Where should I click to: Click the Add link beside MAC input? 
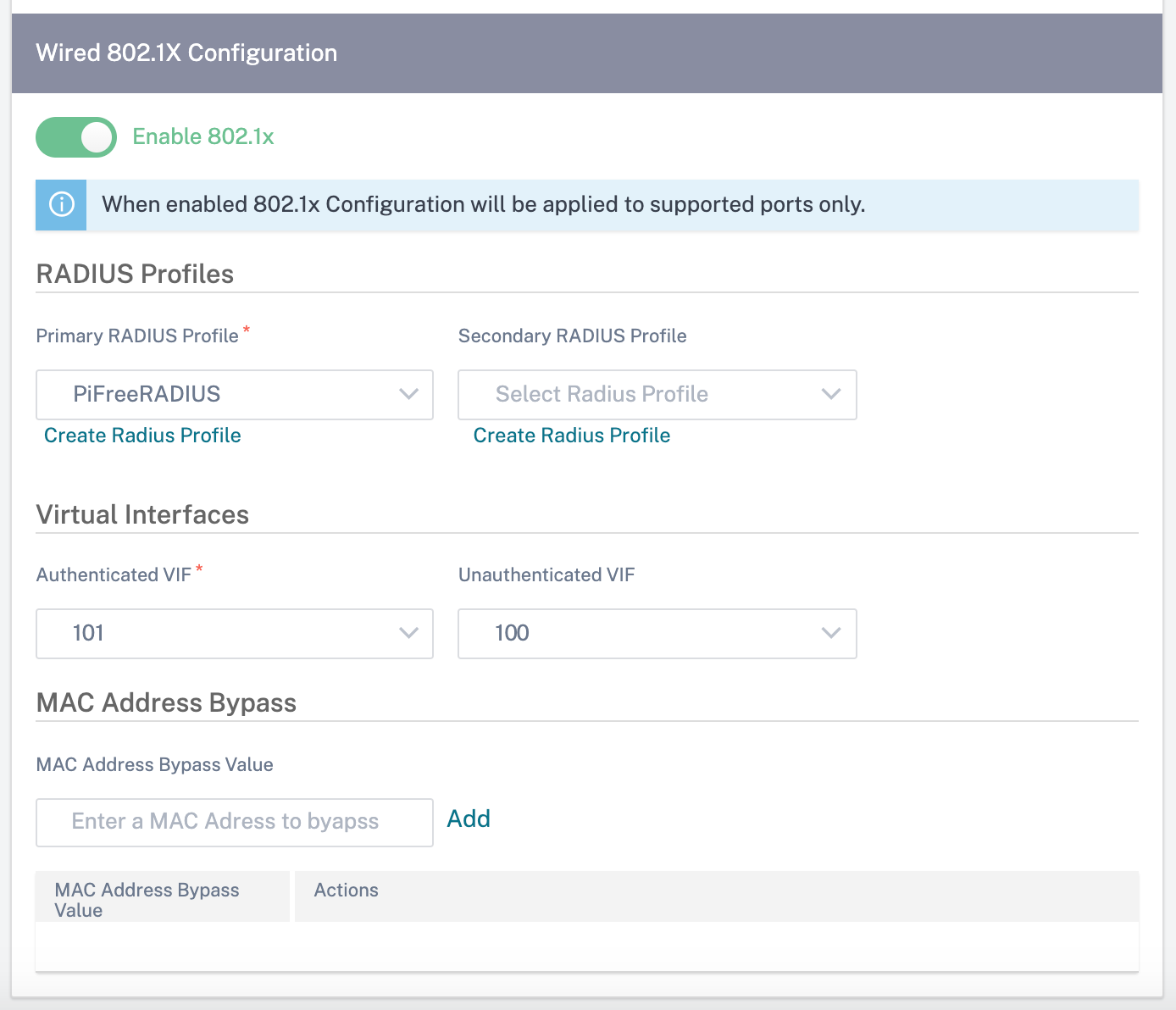(x=469, y=819)
